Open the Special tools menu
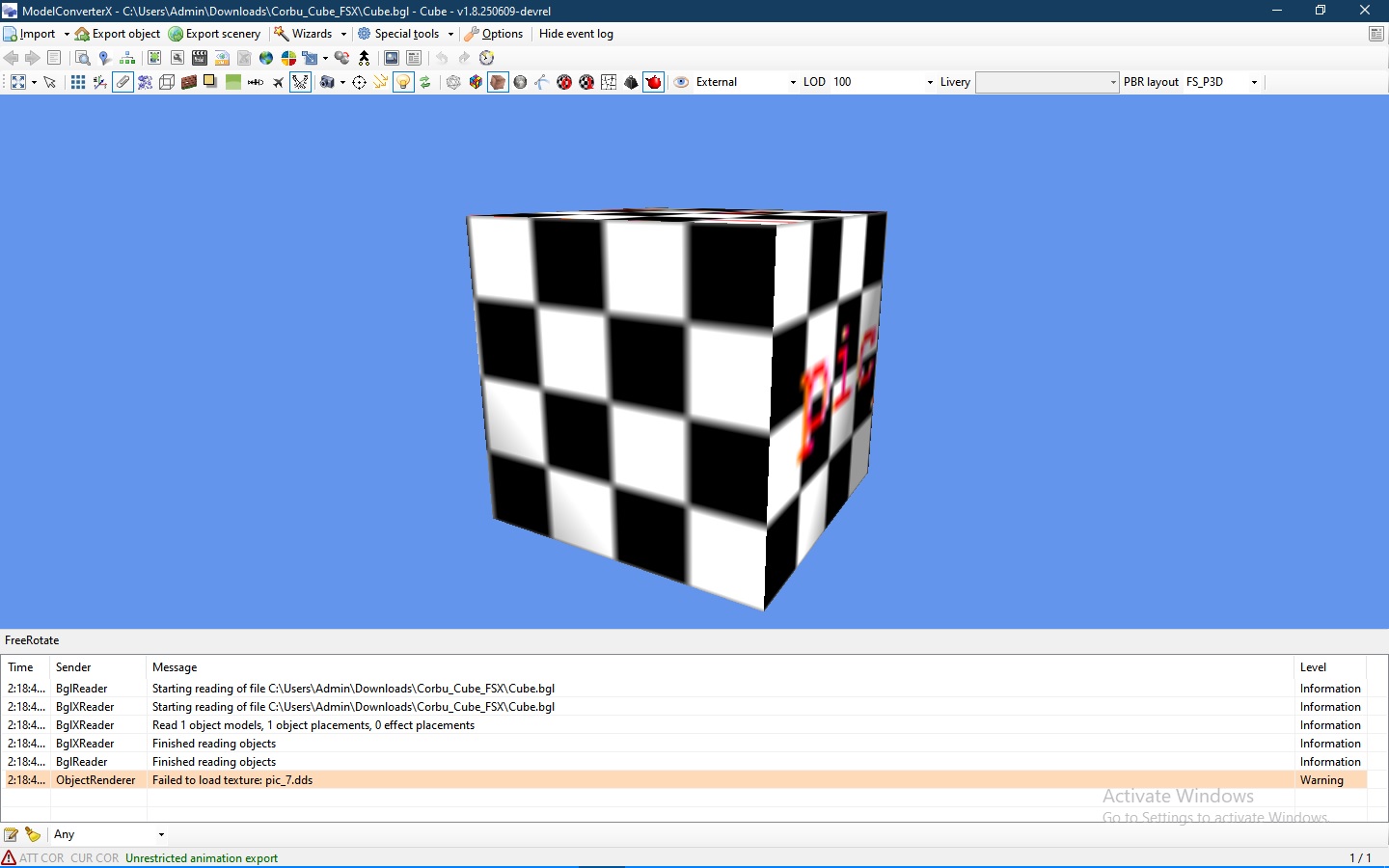The width and height of the screenshot is (1389, 868). tap(405, 34)
